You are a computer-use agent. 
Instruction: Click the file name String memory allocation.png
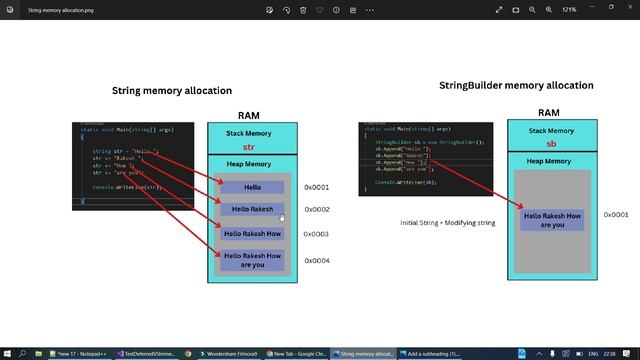(61, 10)
